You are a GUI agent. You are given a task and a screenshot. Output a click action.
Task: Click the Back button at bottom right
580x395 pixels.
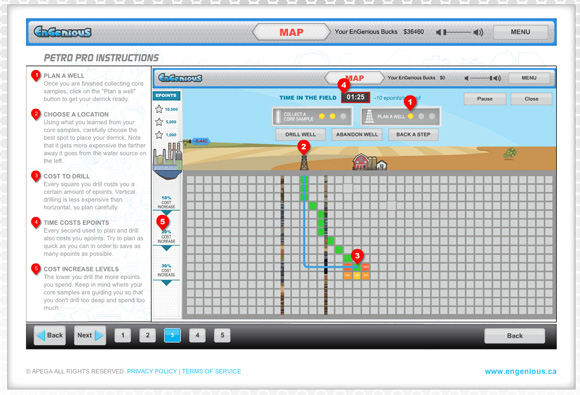515,336
